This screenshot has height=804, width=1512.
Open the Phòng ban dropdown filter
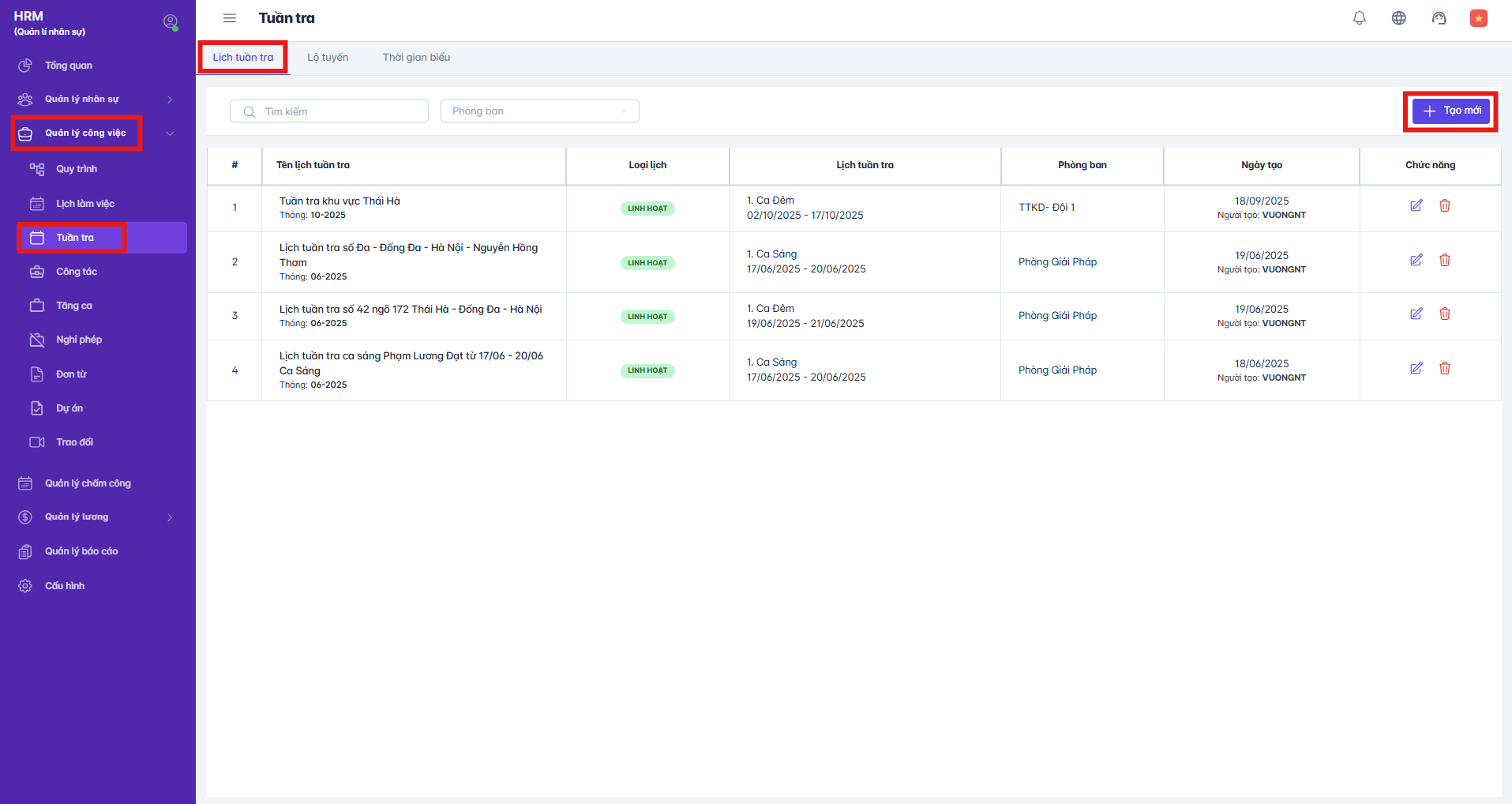click(539, 111)
